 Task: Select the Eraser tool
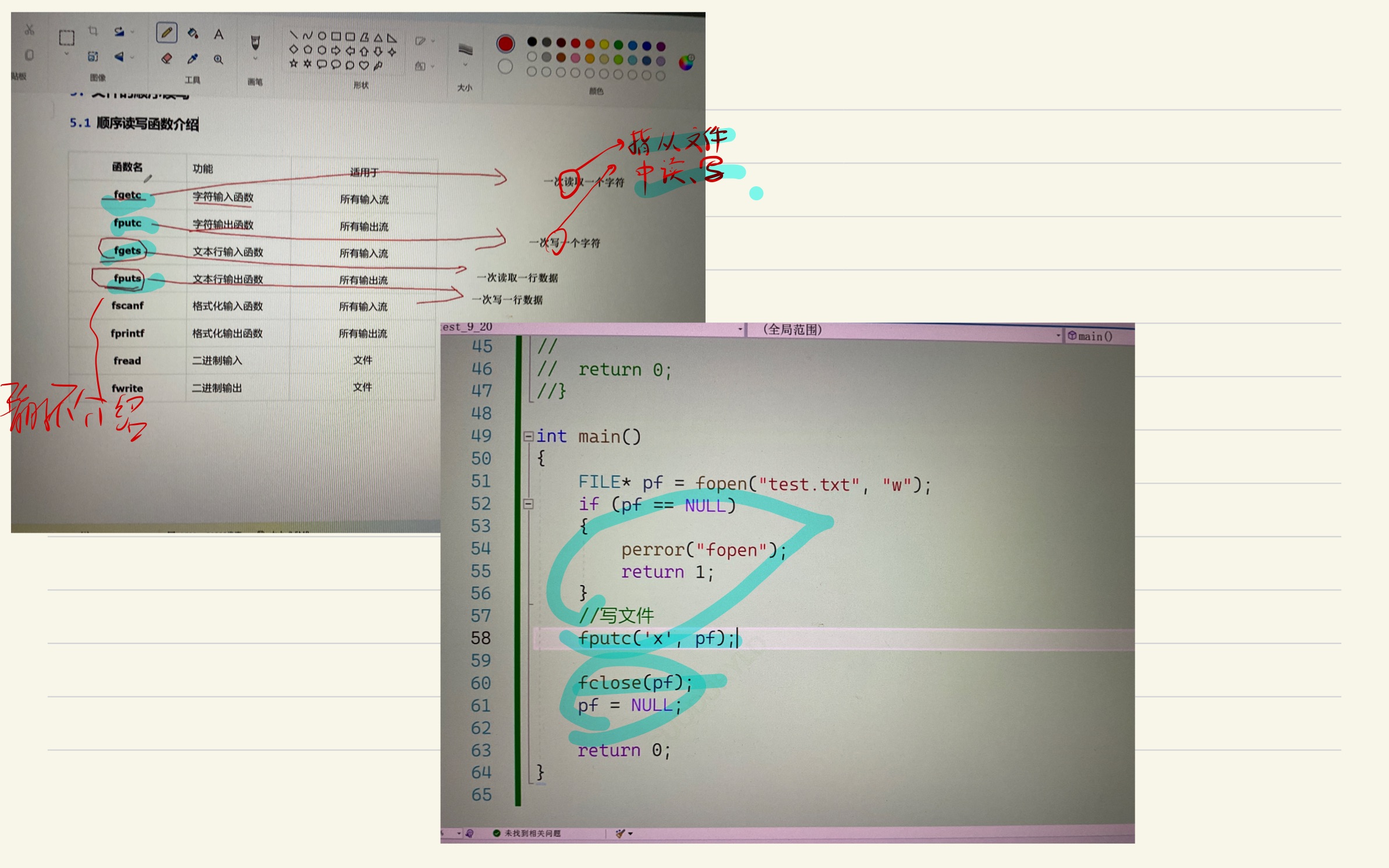point(166,58)
